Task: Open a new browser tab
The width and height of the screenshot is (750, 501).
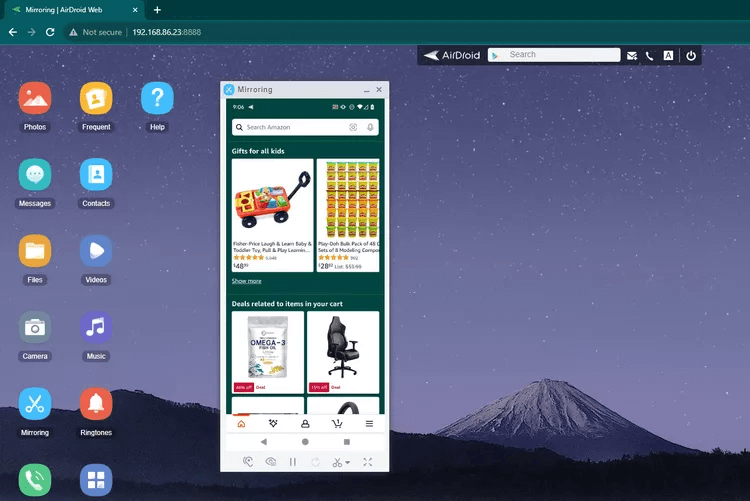Action: pos(157,10)
